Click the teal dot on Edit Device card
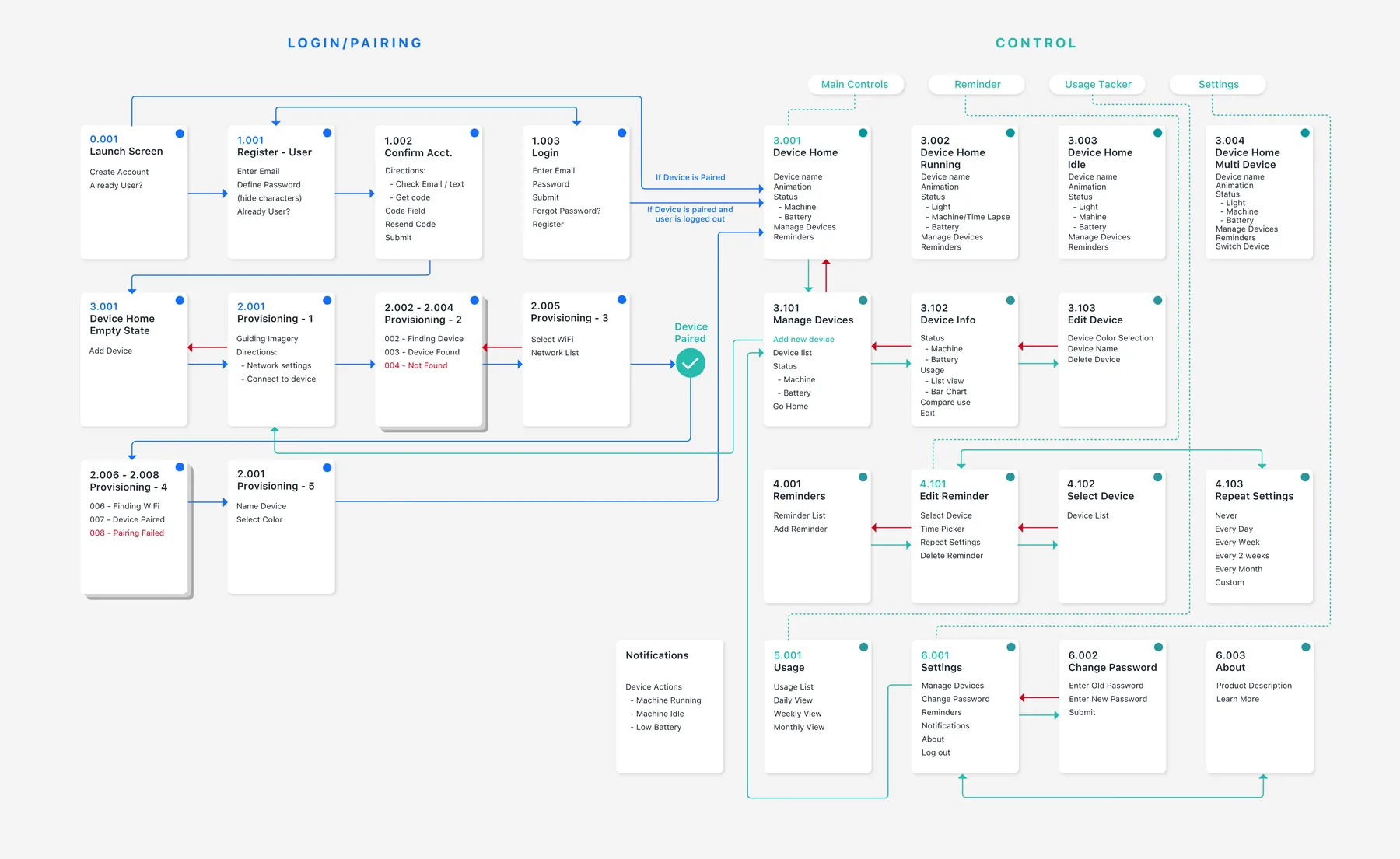Screen dimensions: 1400x859 coord(1158,300)
